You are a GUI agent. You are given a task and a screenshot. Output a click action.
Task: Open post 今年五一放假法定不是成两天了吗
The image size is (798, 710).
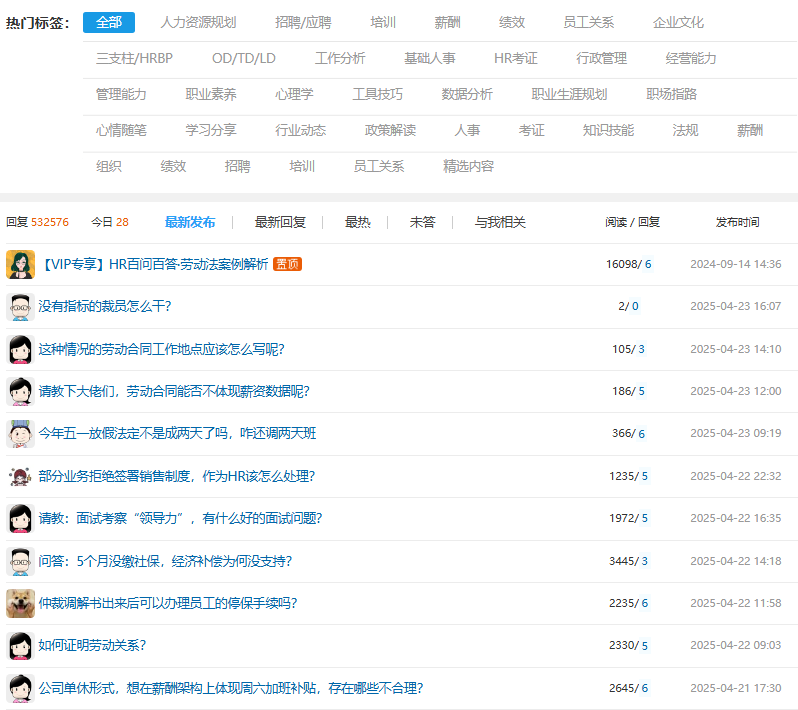point(177,434)
